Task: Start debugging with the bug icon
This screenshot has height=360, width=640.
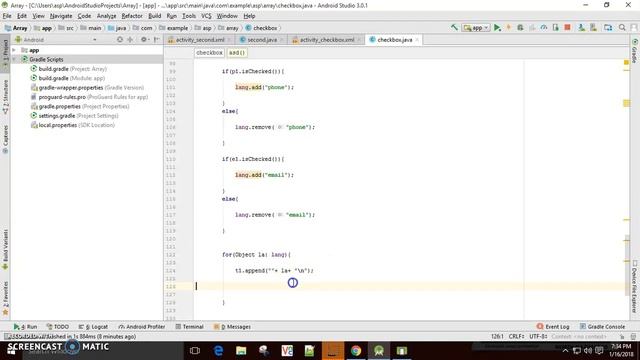Action: click(520, 27)
